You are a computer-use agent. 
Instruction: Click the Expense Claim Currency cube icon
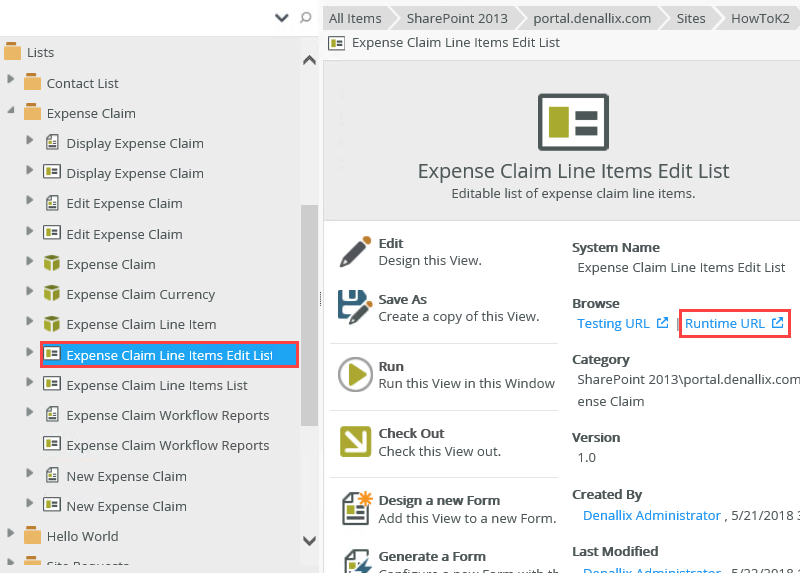53,294
